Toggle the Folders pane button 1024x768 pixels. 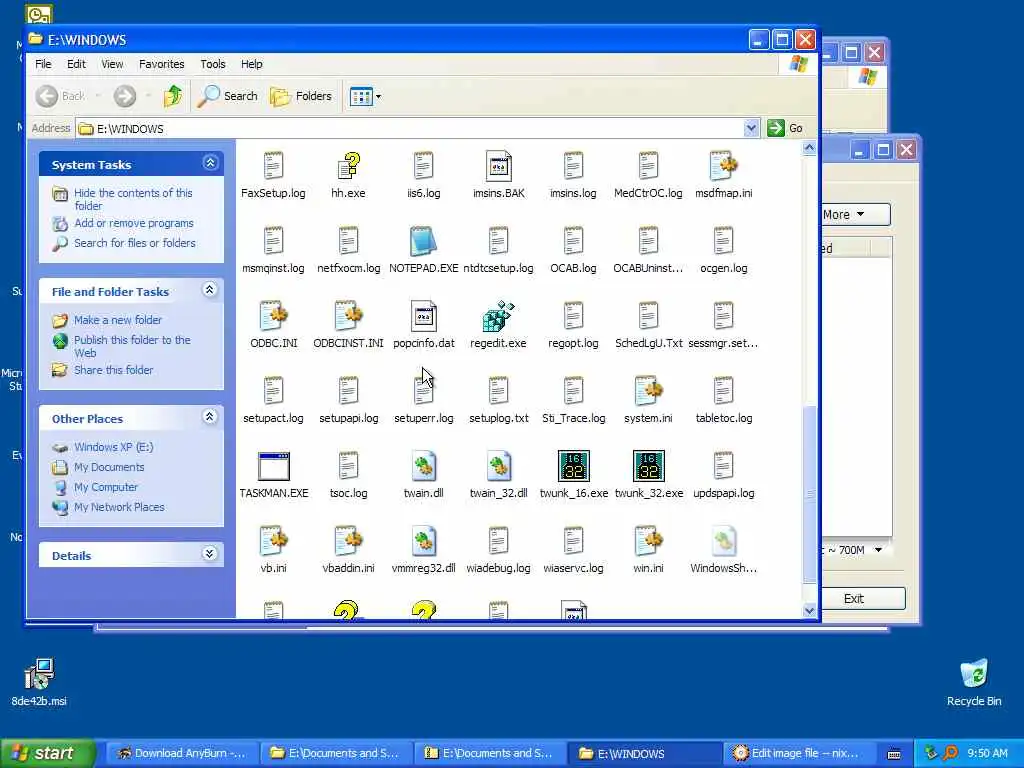click(301, 96)
